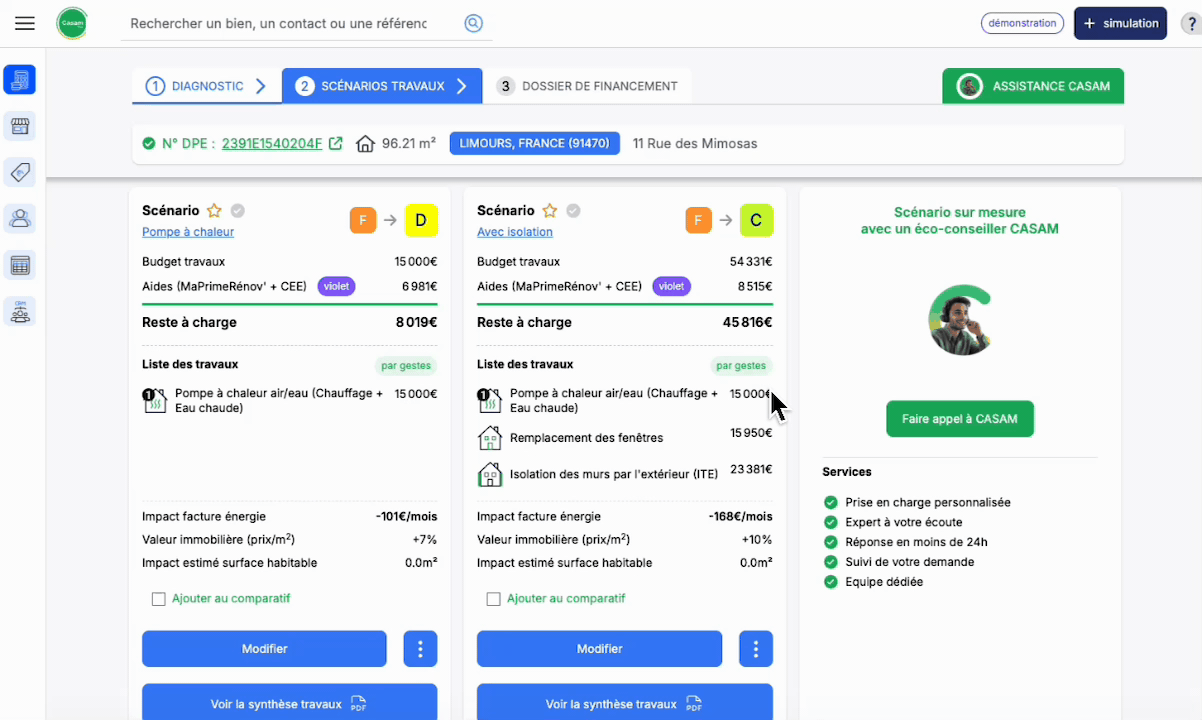Click par gestes tag in the Avec isolation scenario
This screenshot has width=1202, height=720.
coord(741,366)
